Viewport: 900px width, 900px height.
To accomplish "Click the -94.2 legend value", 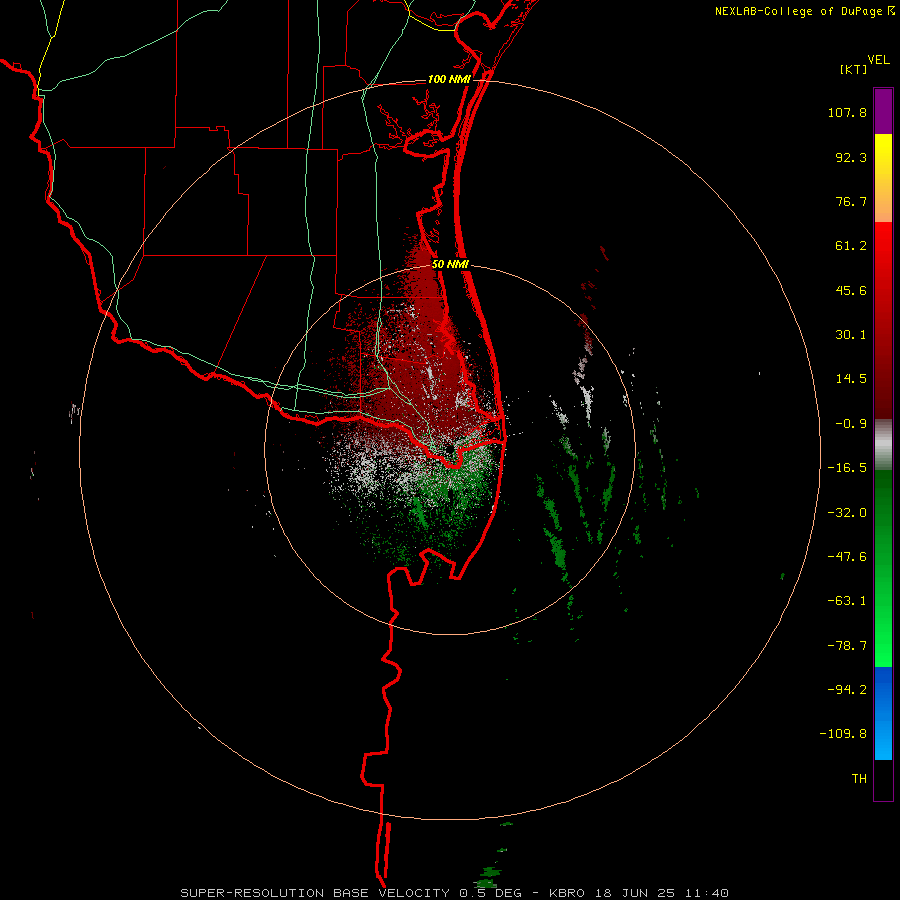I will [847, 690].
